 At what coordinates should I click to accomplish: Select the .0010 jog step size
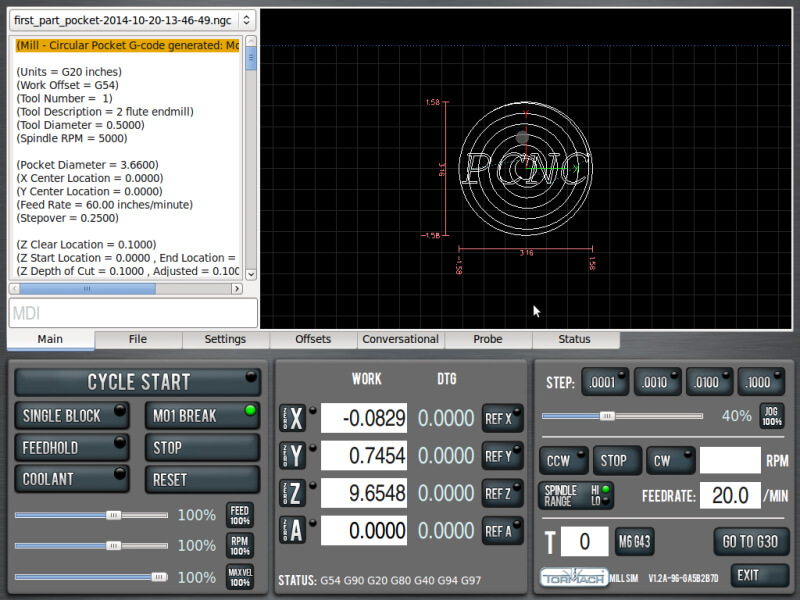pos(657,382)
